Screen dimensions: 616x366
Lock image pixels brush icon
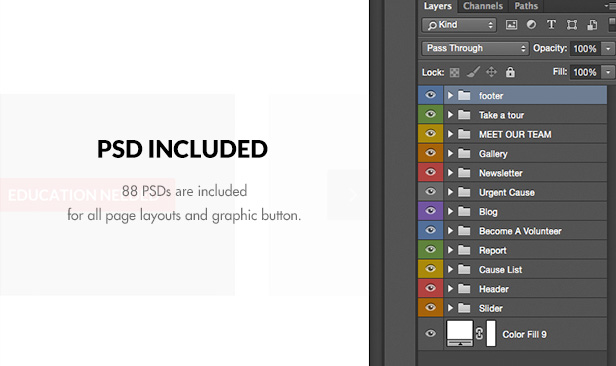point(473,72)
